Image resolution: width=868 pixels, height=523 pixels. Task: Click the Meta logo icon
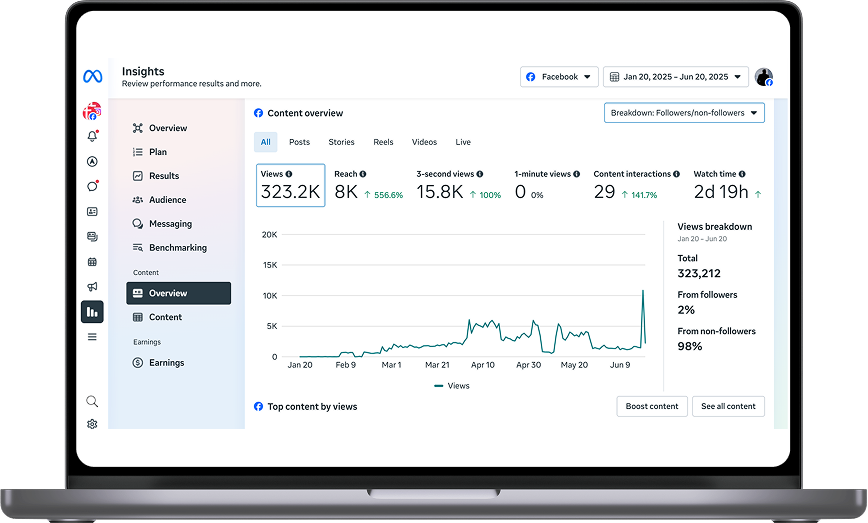[92, 77]
